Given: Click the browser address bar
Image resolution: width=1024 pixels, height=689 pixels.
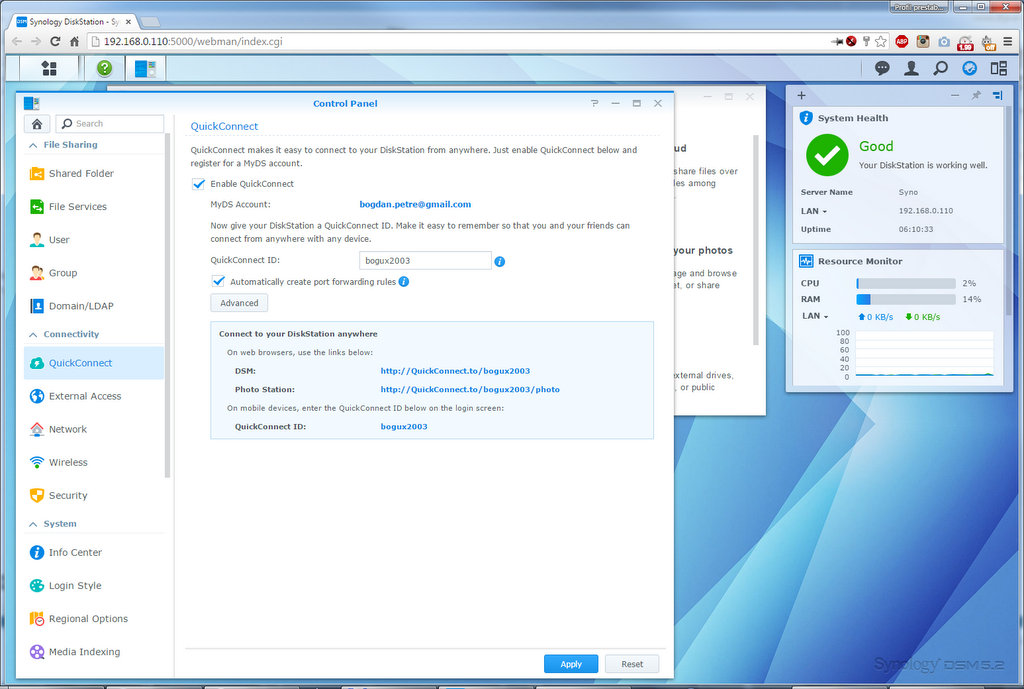Looking at the screenshot, I should (x=457, y=41).
